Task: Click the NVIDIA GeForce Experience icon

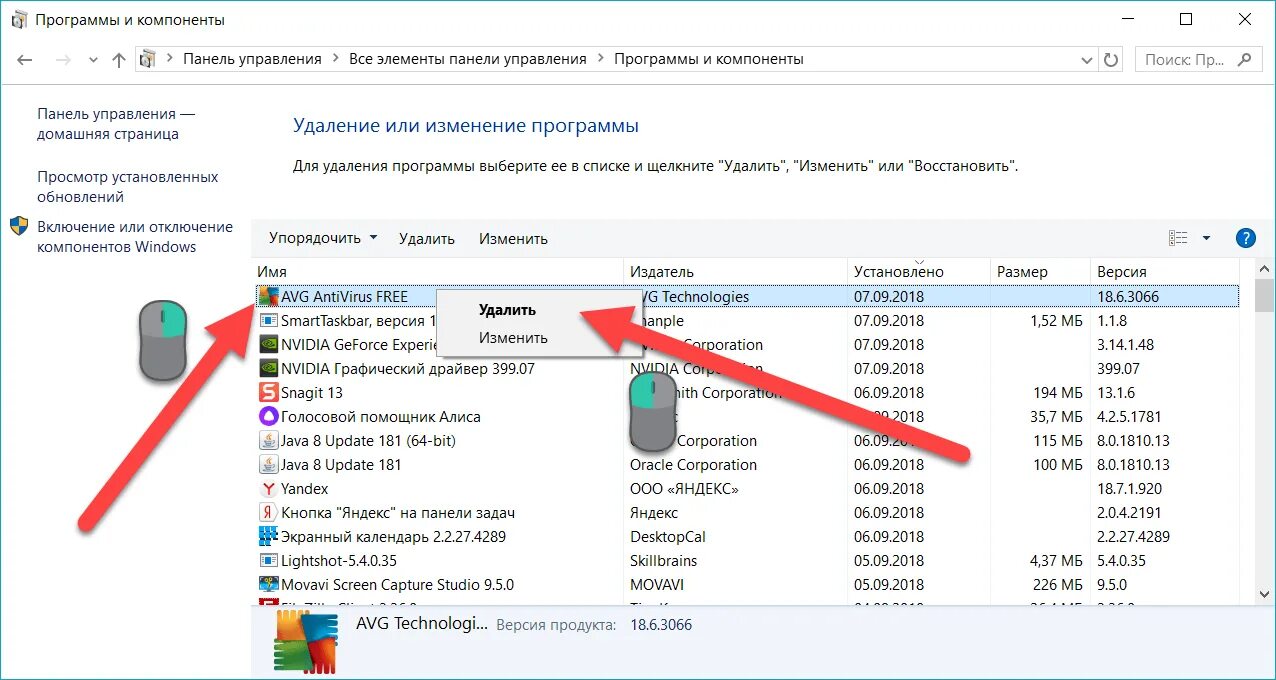Action: pyautogui.click(x=268, y=344)
